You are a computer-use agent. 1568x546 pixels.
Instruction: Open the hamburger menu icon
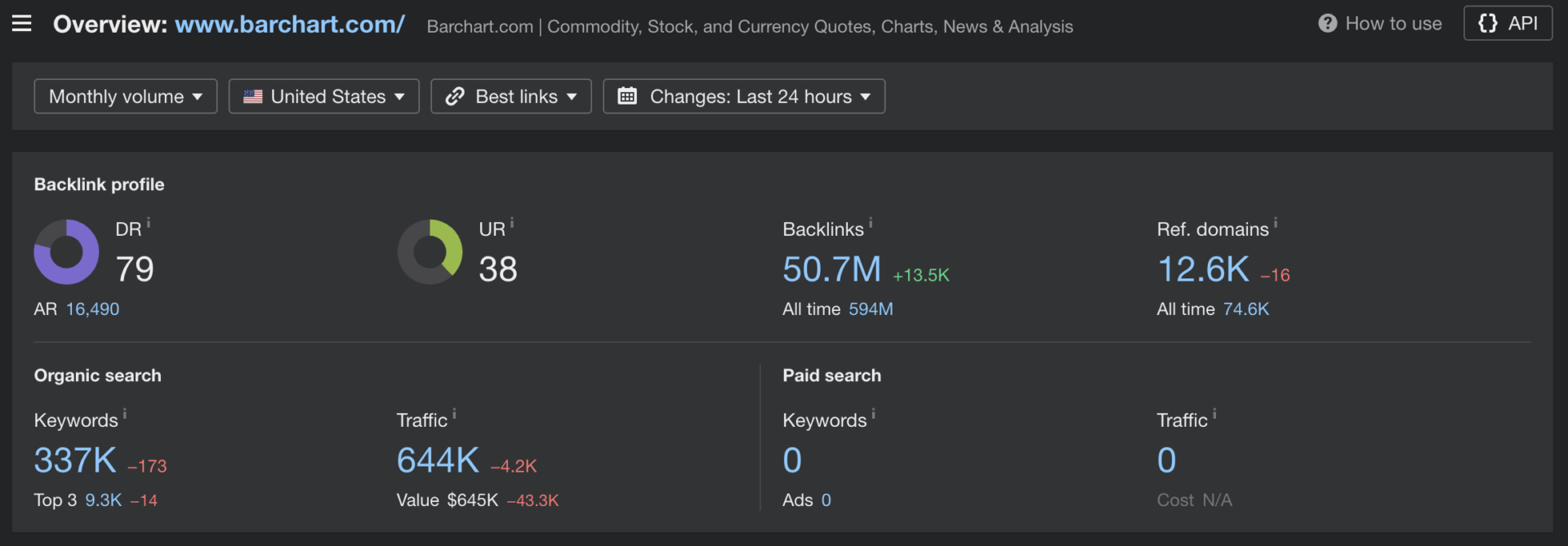click(x=22, y=24)
